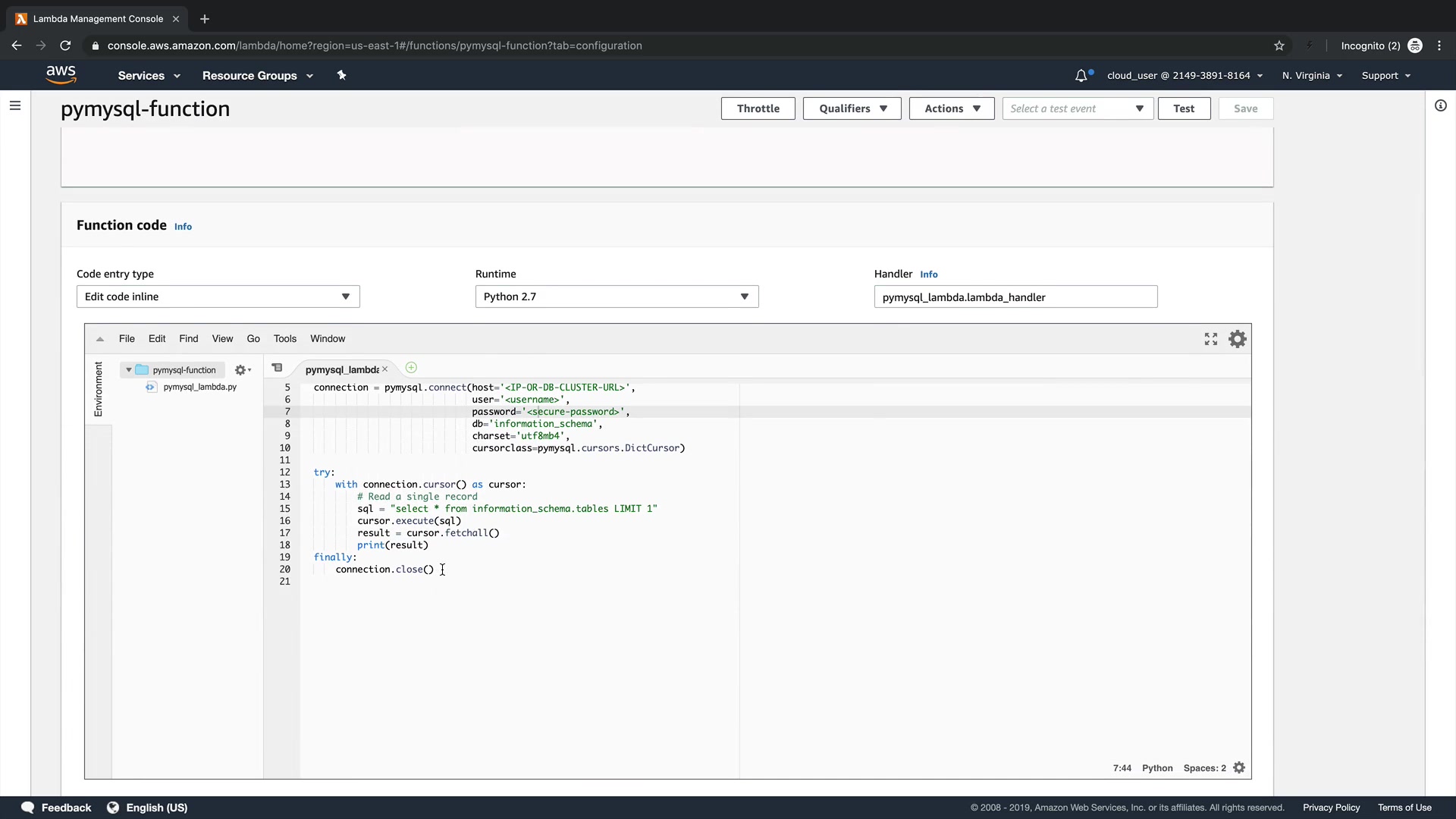Open the left hamburger navigation menu
The width and height of the screenshot is (1456, 819).
tap(15, 105)
